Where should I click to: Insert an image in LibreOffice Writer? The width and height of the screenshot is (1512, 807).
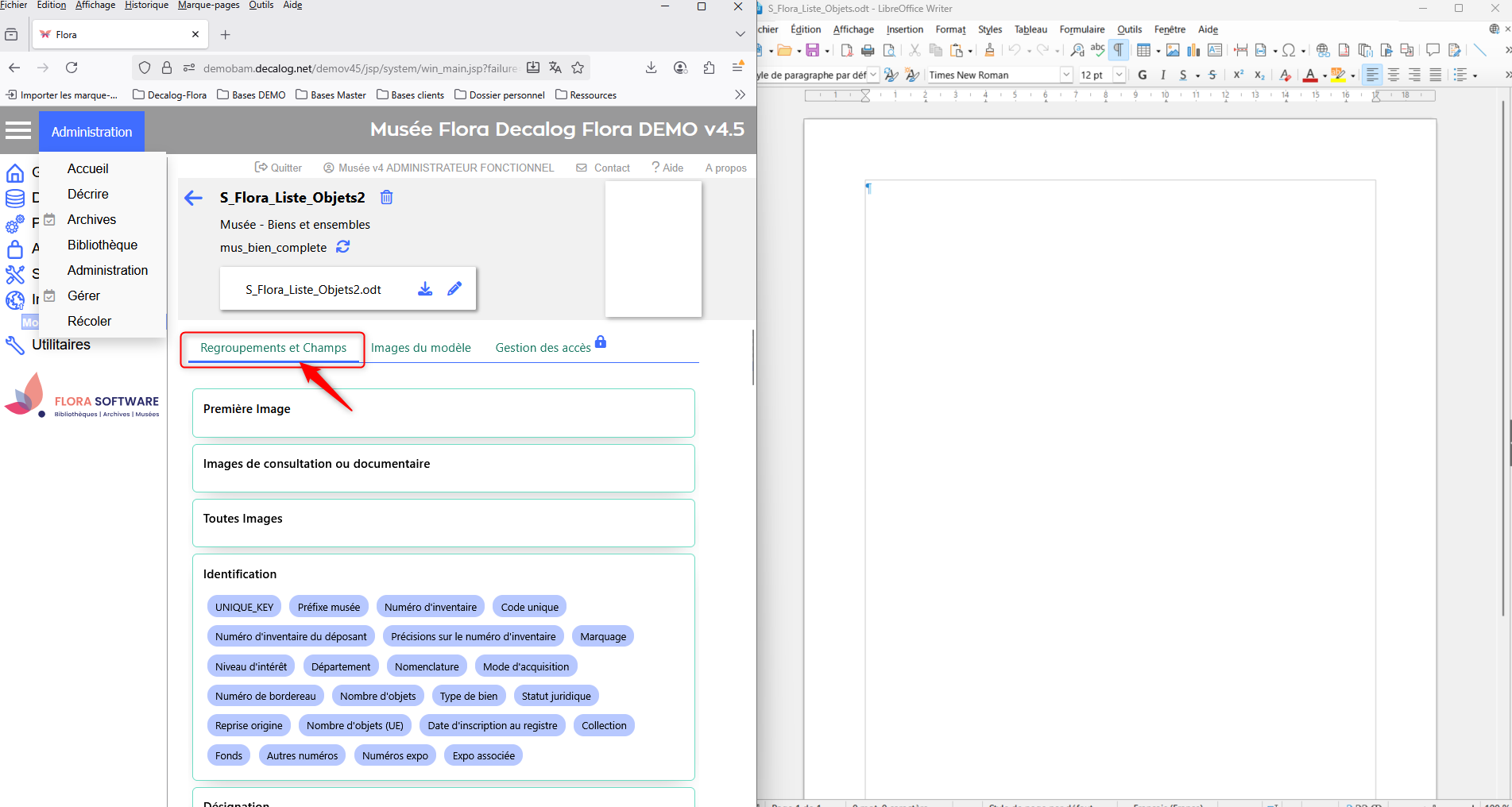tap(1173, 51)
